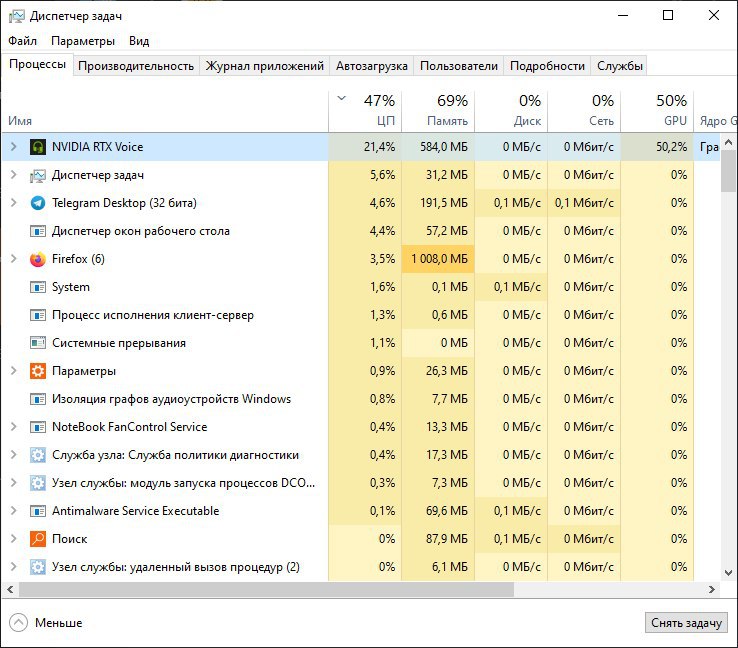Screen dimensions: 738x648
Task: Click the Системные прерывания icon
Action: pyautogui.click(x=38, y=343)
